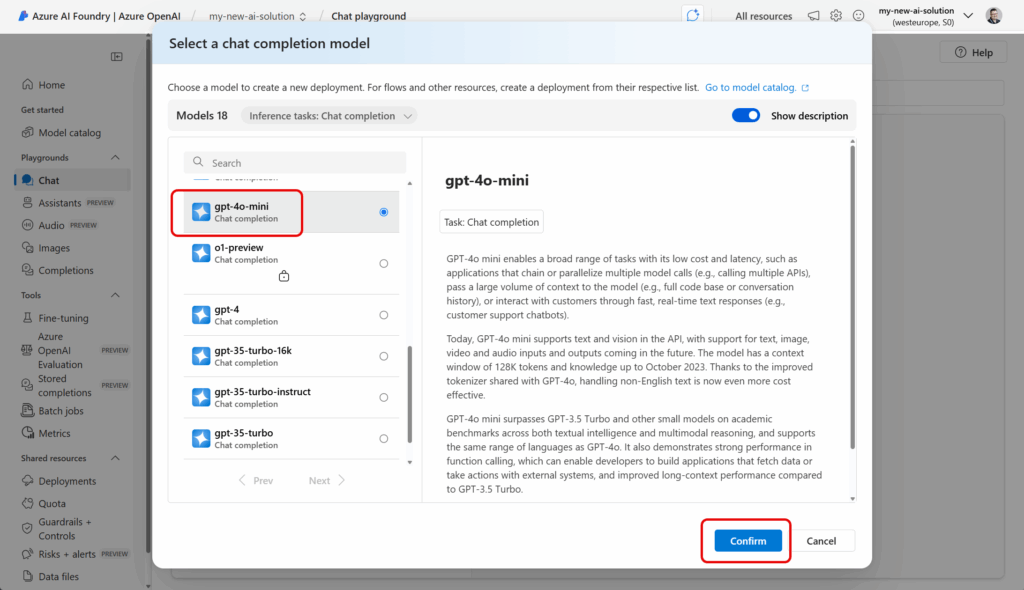Click the Fine-tuning flask icon
Viewport: 1024px width, 590px height.
click(x=27, y=318)
